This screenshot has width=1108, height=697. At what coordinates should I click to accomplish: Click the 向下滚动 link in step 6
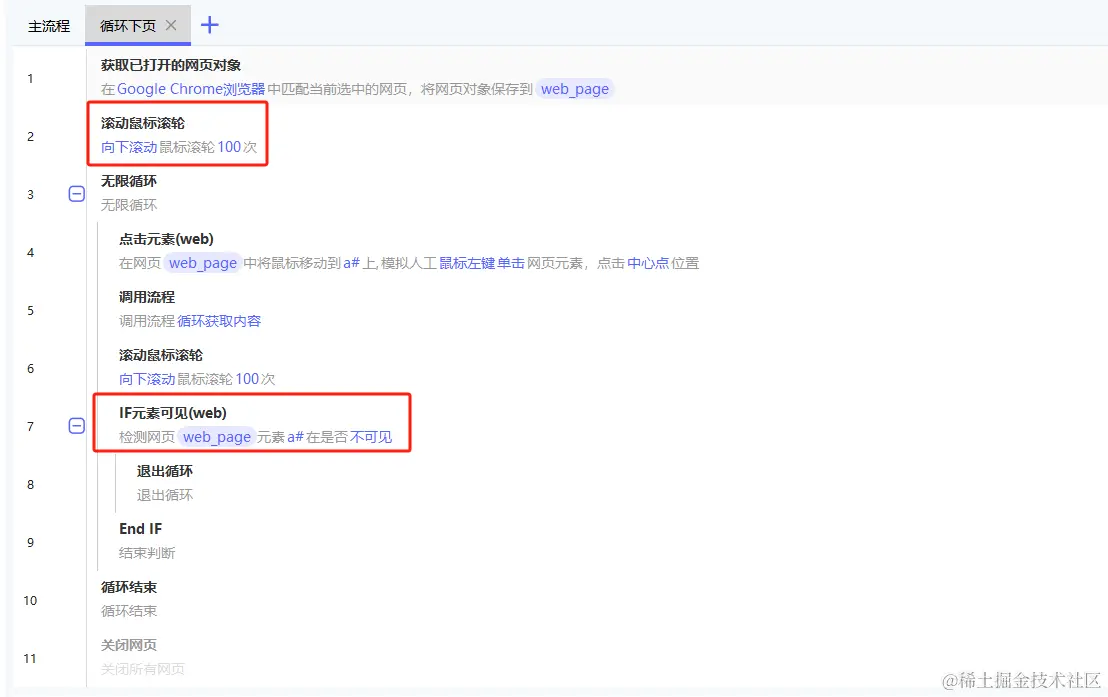click(x=147, y=379)
